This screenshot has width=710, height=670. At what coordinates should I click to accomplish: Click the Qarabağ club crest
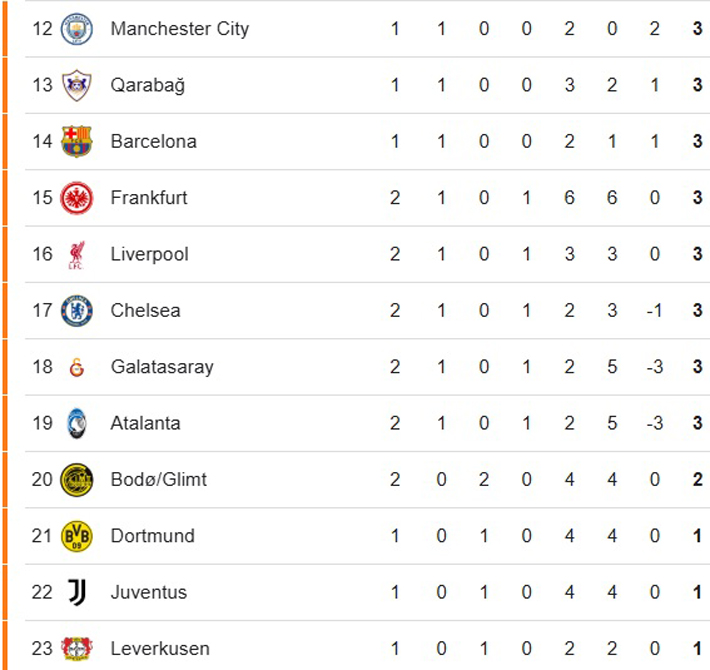point(76,85)
